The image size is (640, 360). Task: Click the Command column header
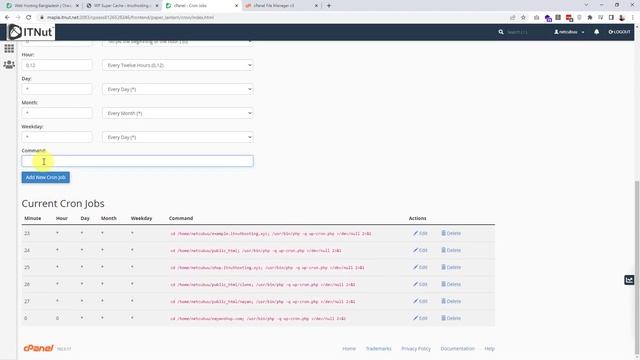(181, 218)
